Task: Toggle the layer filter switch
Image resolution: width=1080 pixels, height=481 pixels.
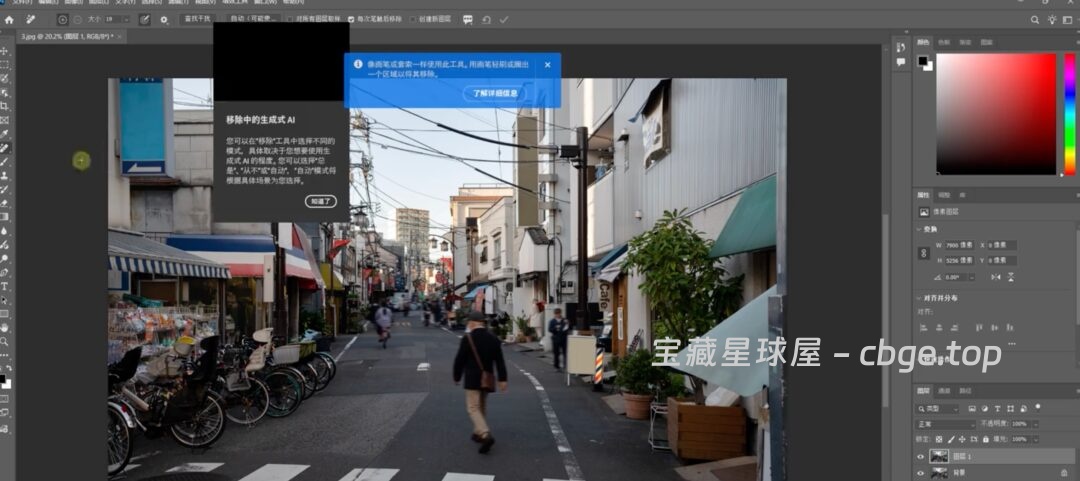Action: point(1038,408)
